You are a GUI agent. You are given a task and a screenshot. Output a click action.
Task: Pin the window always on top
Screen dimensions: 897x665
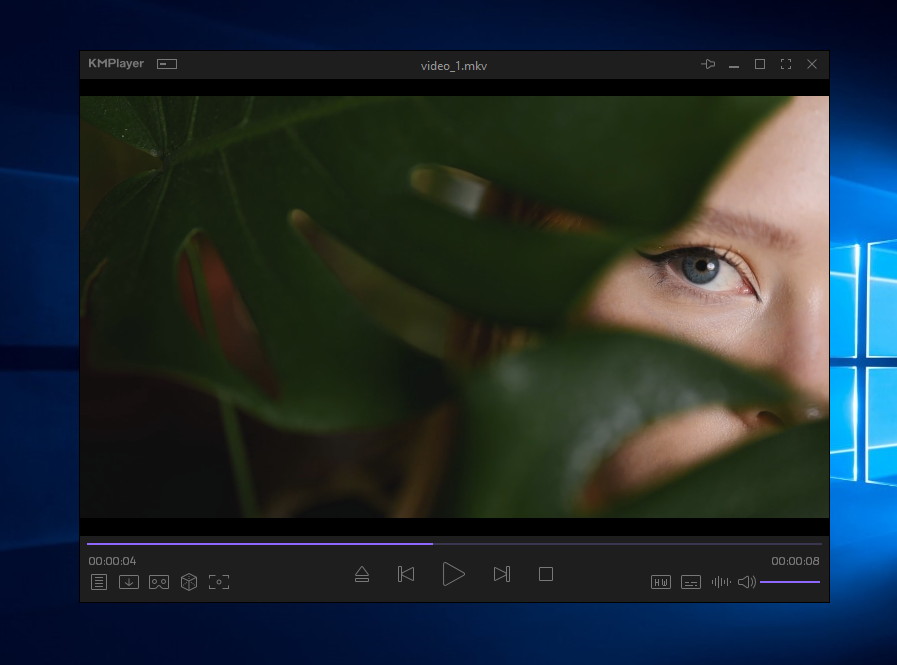[x=708, y=64]
